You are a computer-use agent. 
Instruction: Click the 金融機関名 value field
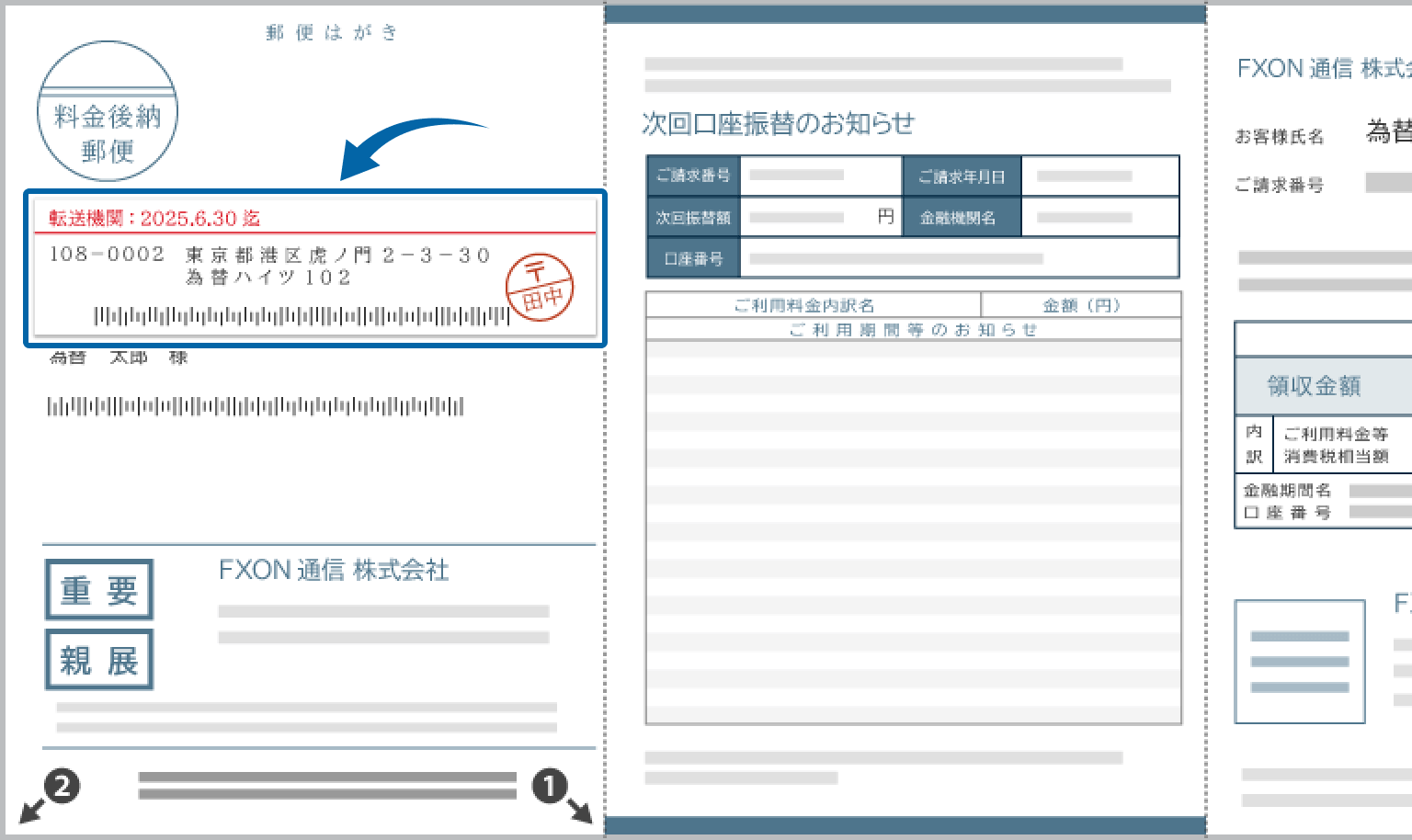tap(1100, 218)
